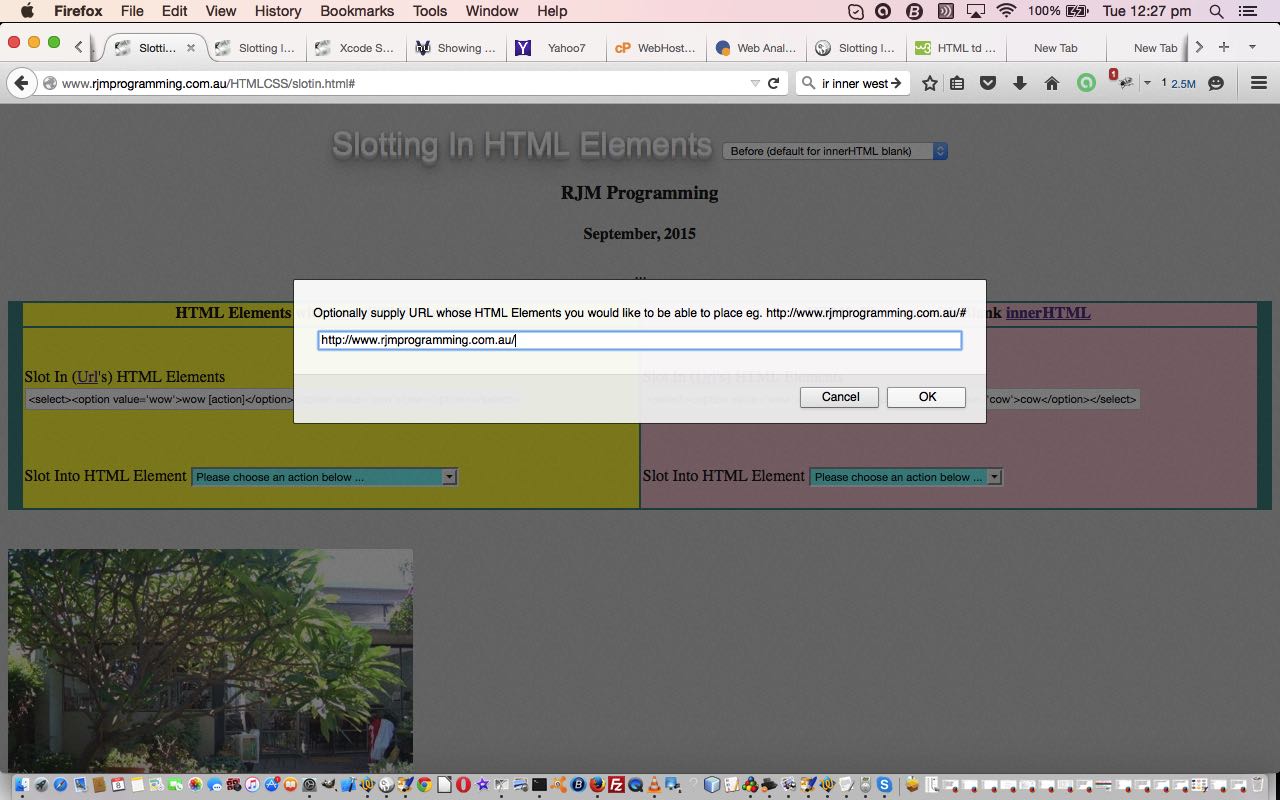The image size is (1280, 800).
Task: Open Finder from the Dock
Action: click(x=22, y=785)
